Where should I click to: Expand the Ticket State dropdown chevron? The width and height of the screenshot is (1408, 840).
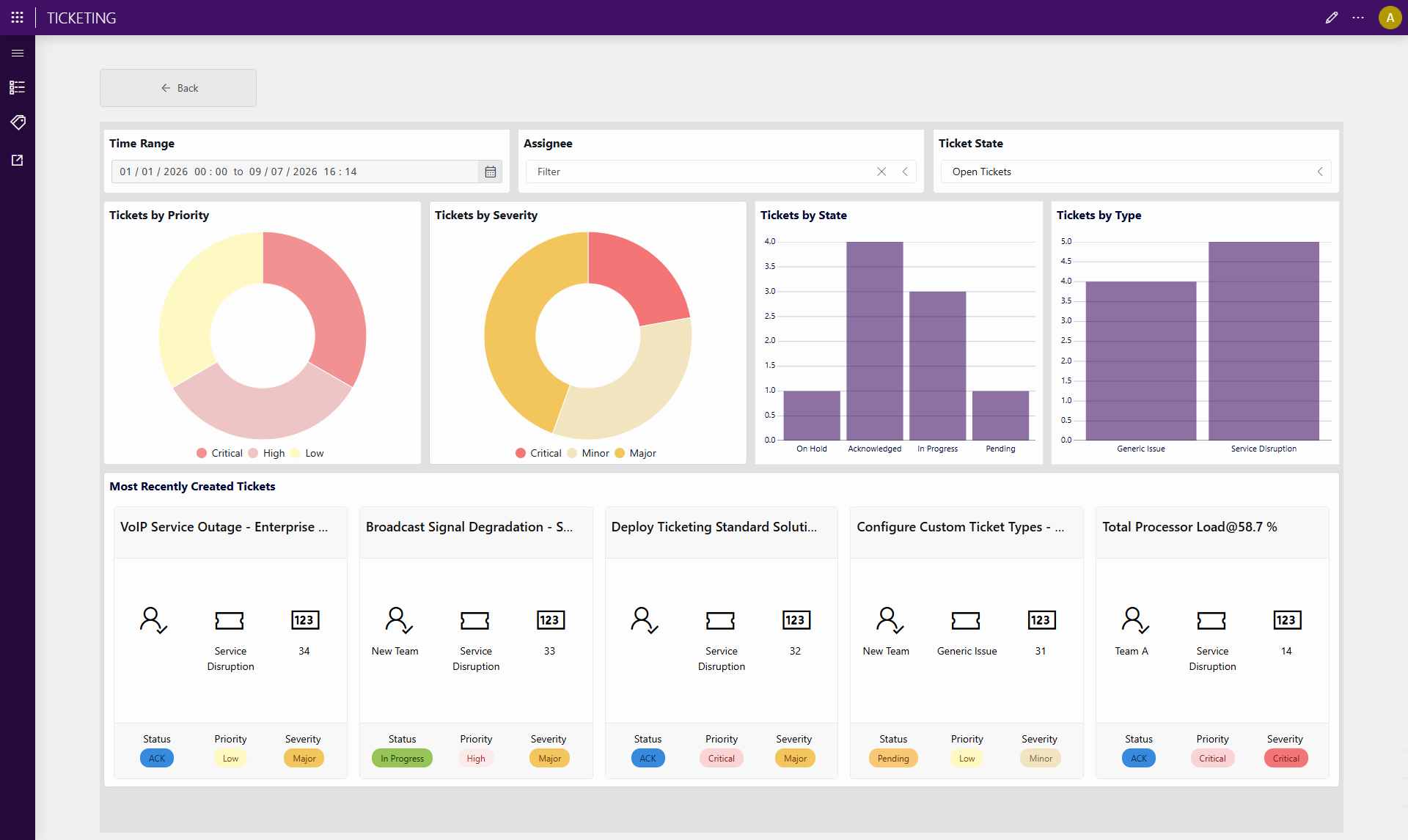point(1320,172)
